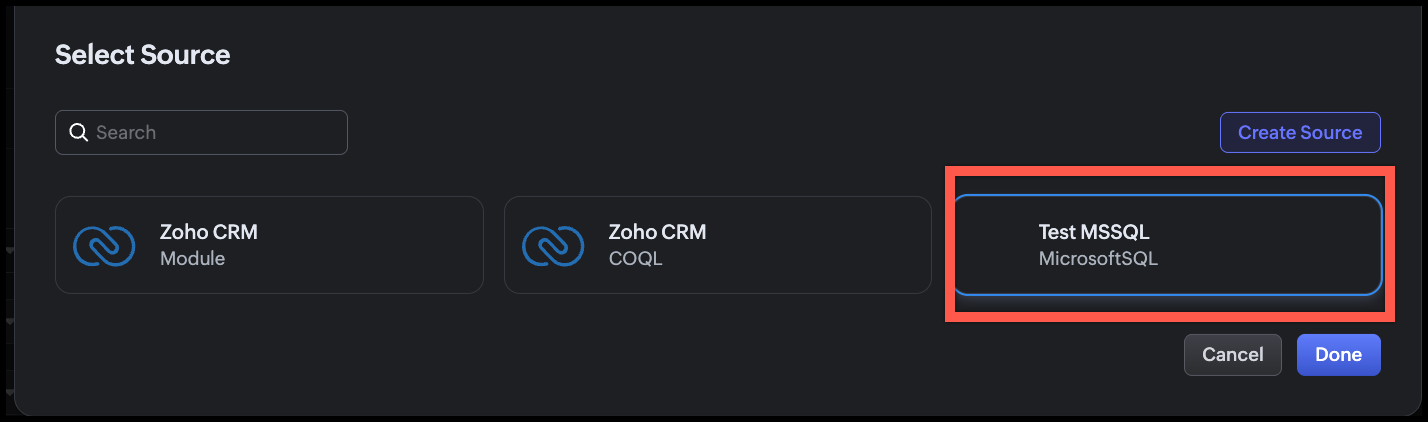Viewport: 1428px width, 422px height.
Task: Click the "Test MSSQL" title text
Action: pos(1094,232)
